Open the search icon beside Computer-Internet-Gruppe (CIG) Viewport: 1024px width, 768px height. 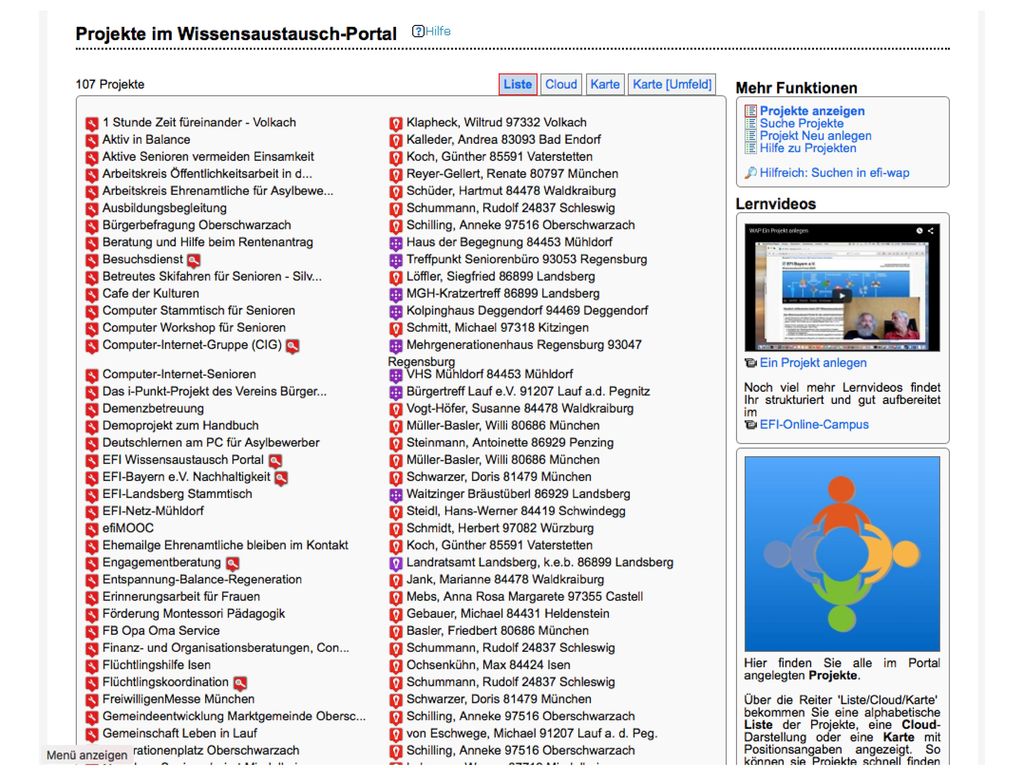click(292, 346)
